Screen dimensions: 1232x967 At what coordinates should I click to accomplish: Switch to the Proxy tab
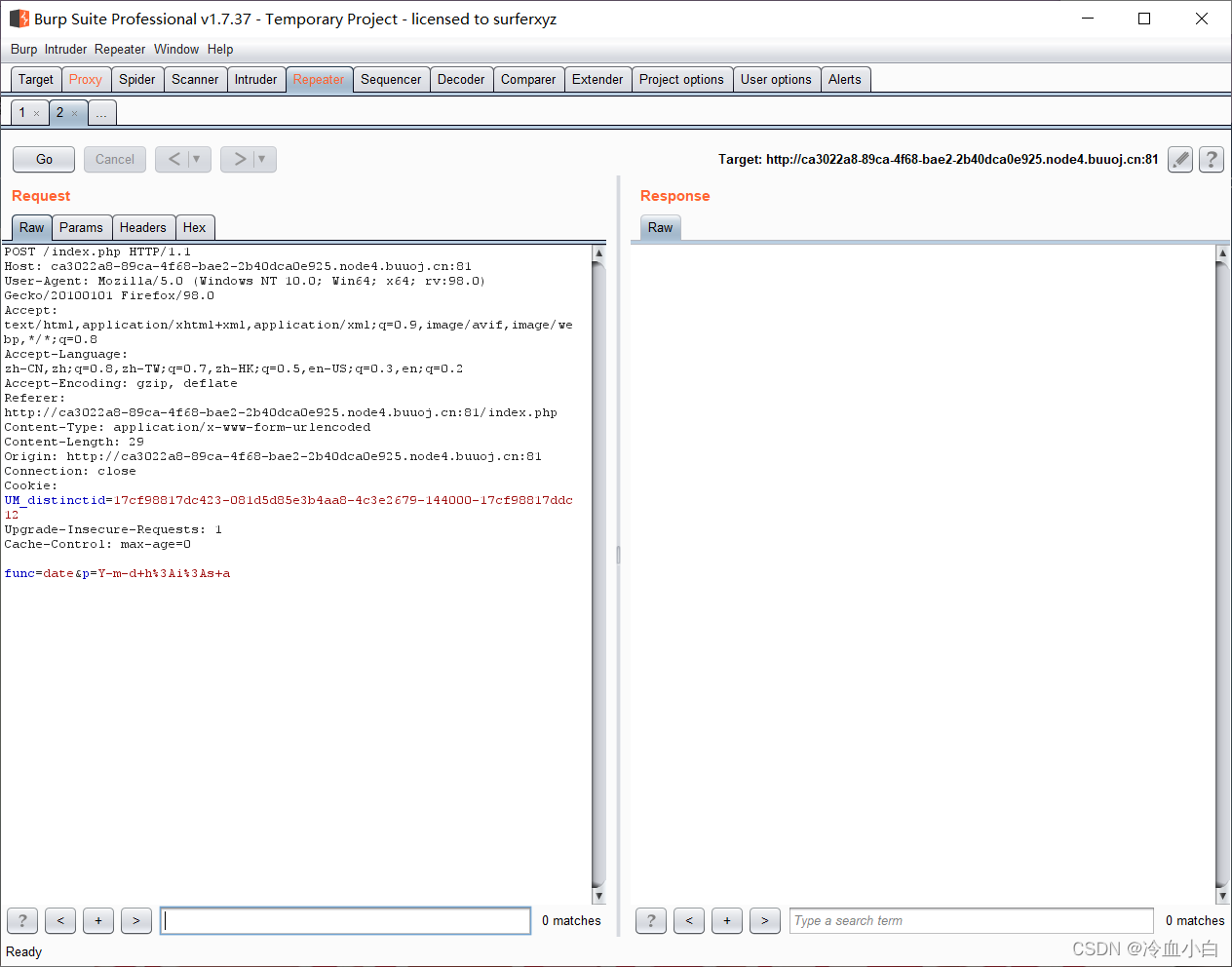click(86, 80)
